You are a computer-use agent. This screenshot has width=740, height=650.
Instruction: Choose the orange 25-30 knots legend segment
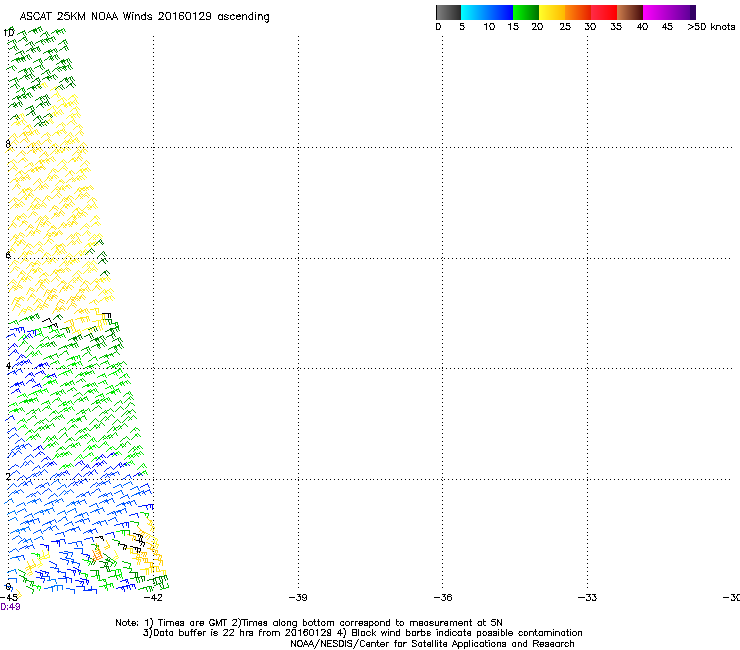coord(578,12)
